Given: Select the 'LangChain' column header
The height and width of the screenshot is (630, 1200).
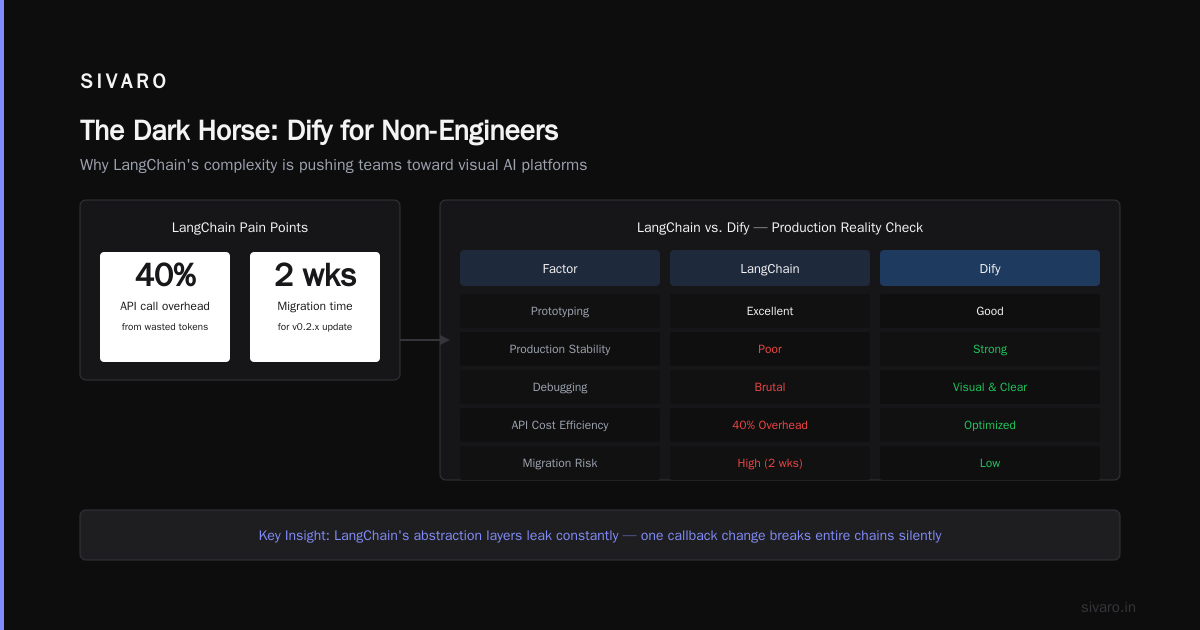Looking at the screenshot, I should point(770,268).
